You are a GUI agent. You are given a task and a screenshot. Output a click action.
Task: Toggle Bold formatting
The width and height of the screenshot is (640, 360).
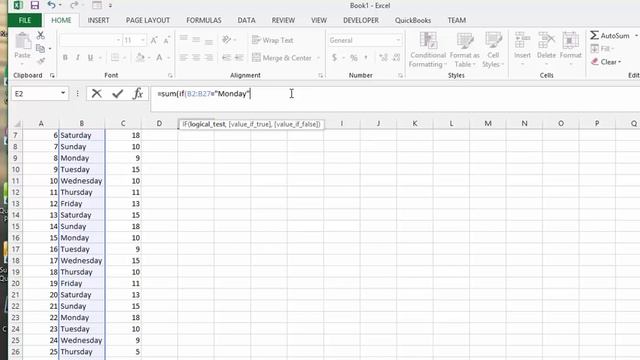pos(65,58)
